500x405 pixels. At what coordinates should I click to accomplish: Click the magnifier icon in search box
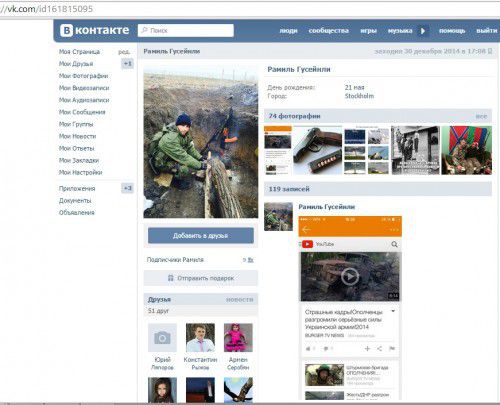point(144,30)
